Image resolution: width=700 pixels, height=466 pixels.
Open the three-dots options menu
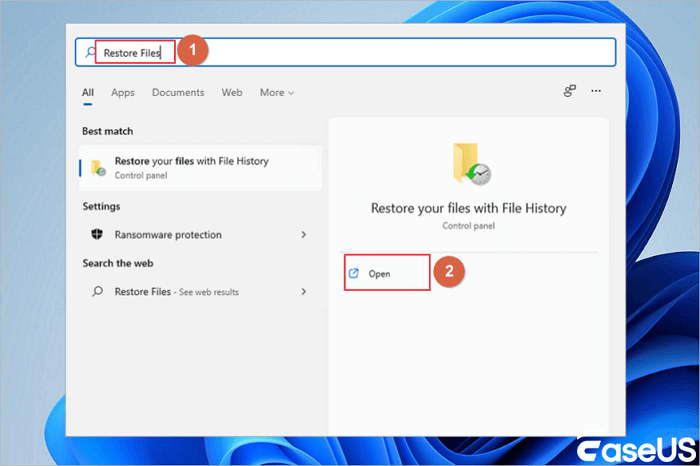(596, 91)
